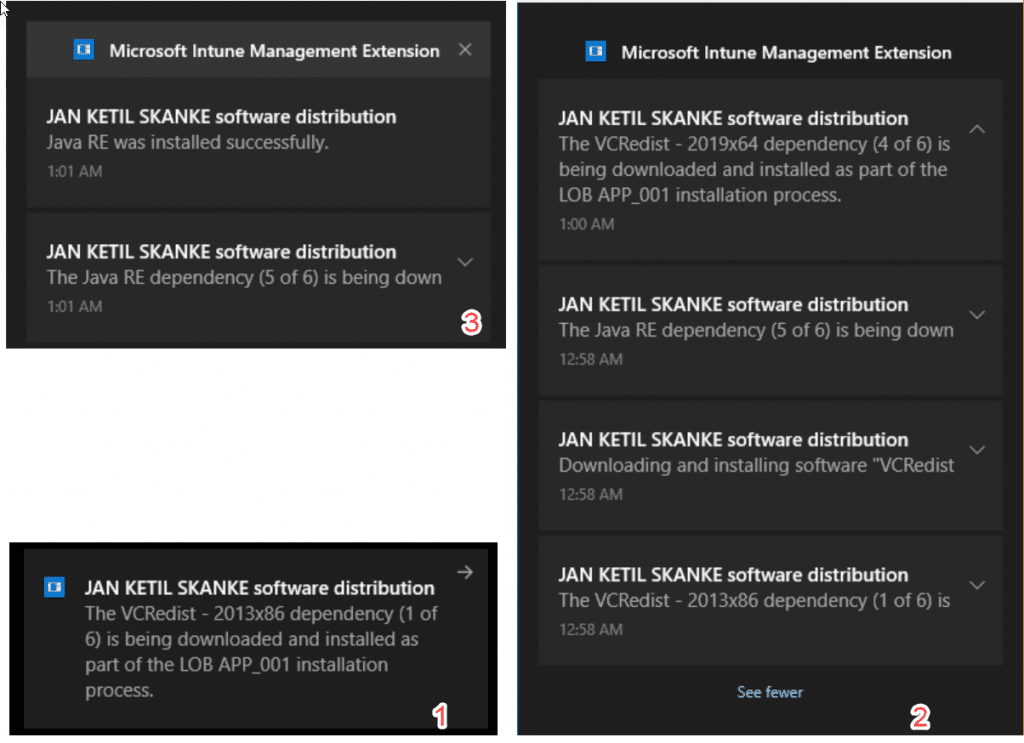Dismiss the top-left Intune notification group
This screenshot has height=743, width=1024.
click(465, 50)
